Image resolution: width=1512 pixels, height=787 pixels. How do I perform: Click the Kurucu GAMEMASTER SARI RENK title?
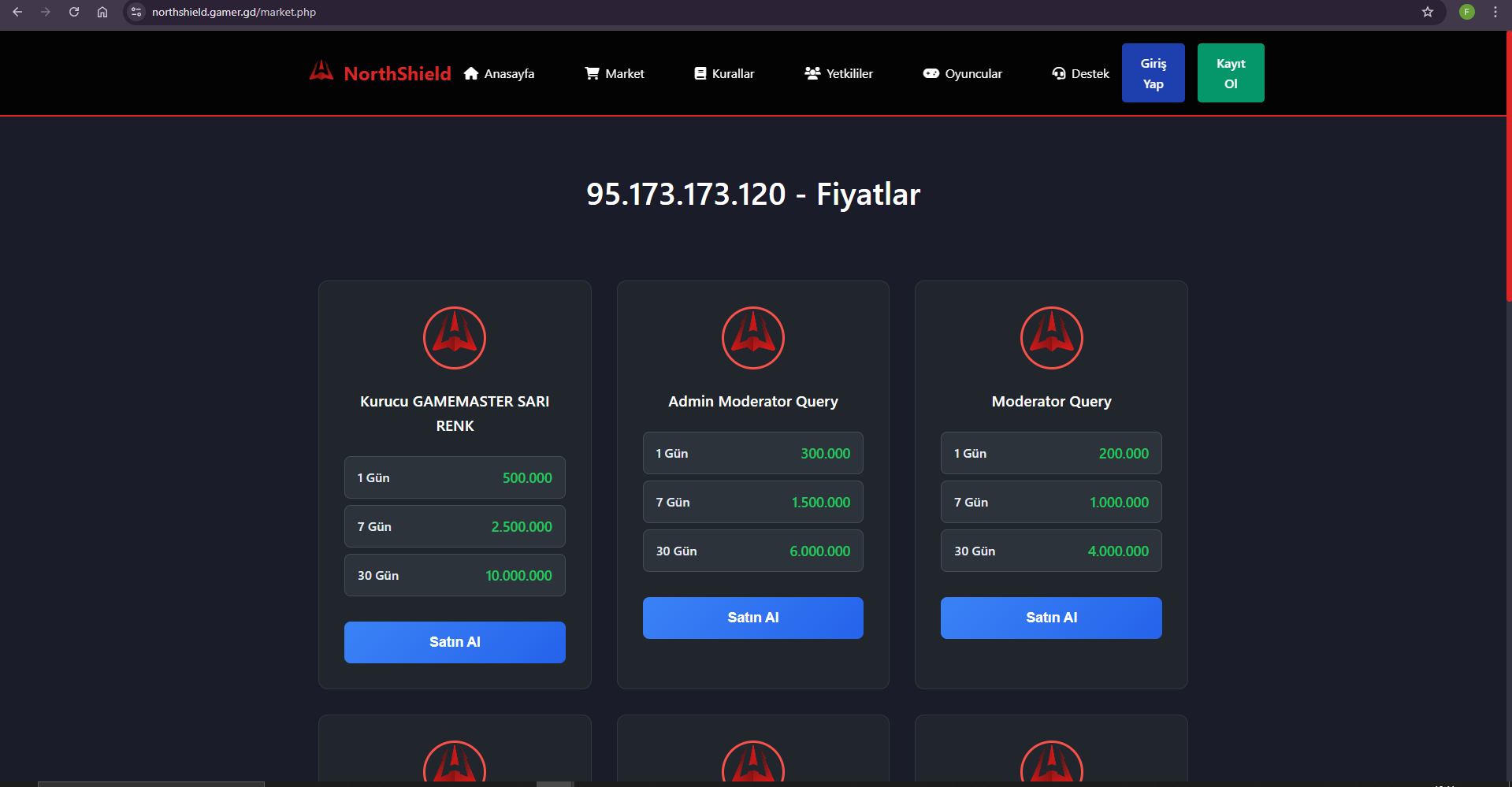(x=455, y=414)
